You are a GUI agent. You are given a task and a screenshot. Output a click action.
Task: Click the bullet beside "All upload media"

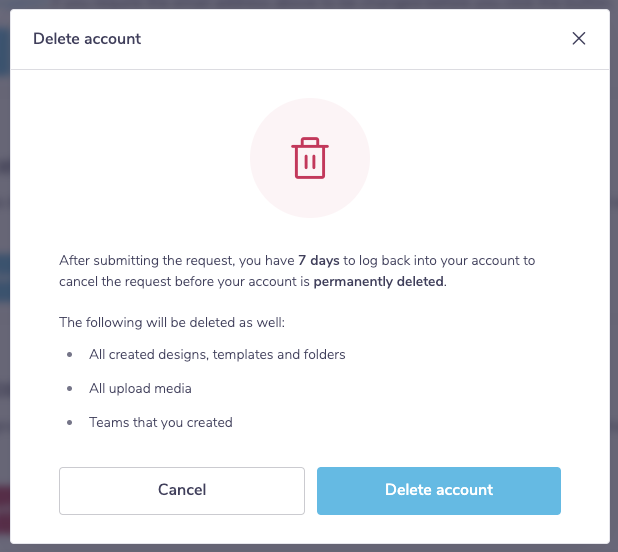pos(70,389)
